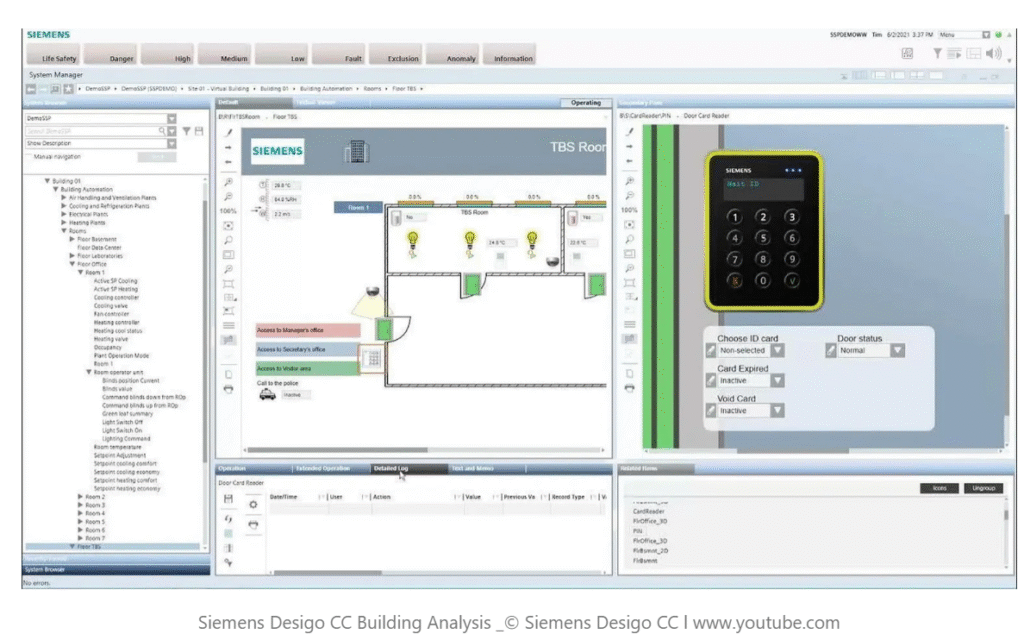Image resolution: width=1024 pixels, height=634 pixels.
Task: Select the Detailed Log tab
Action: point(409,469)
